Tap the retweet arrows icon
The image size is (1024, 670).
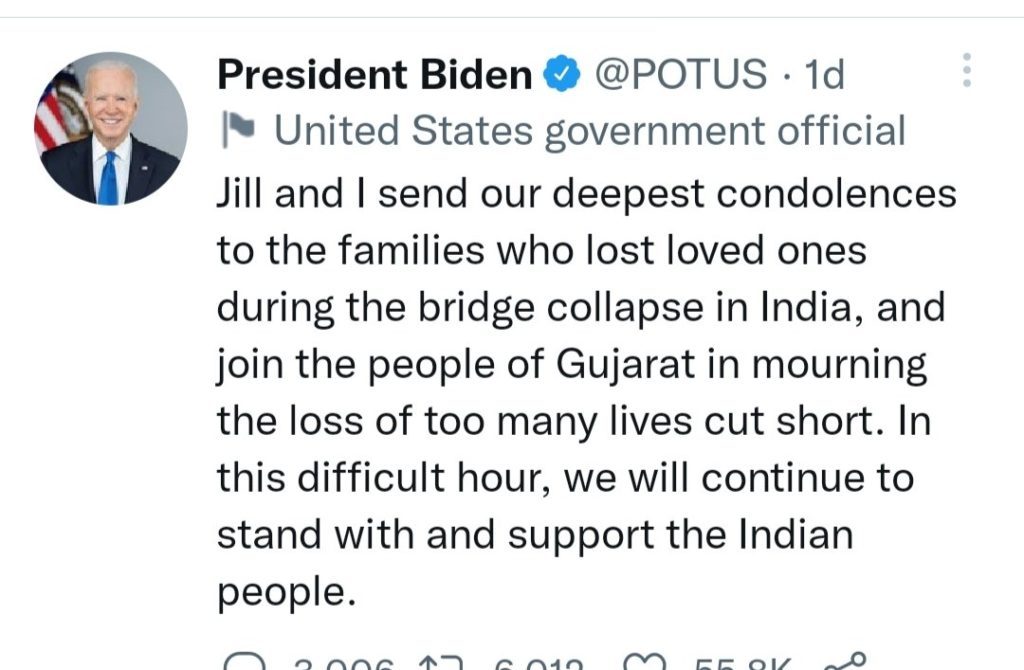pos(440,663)
